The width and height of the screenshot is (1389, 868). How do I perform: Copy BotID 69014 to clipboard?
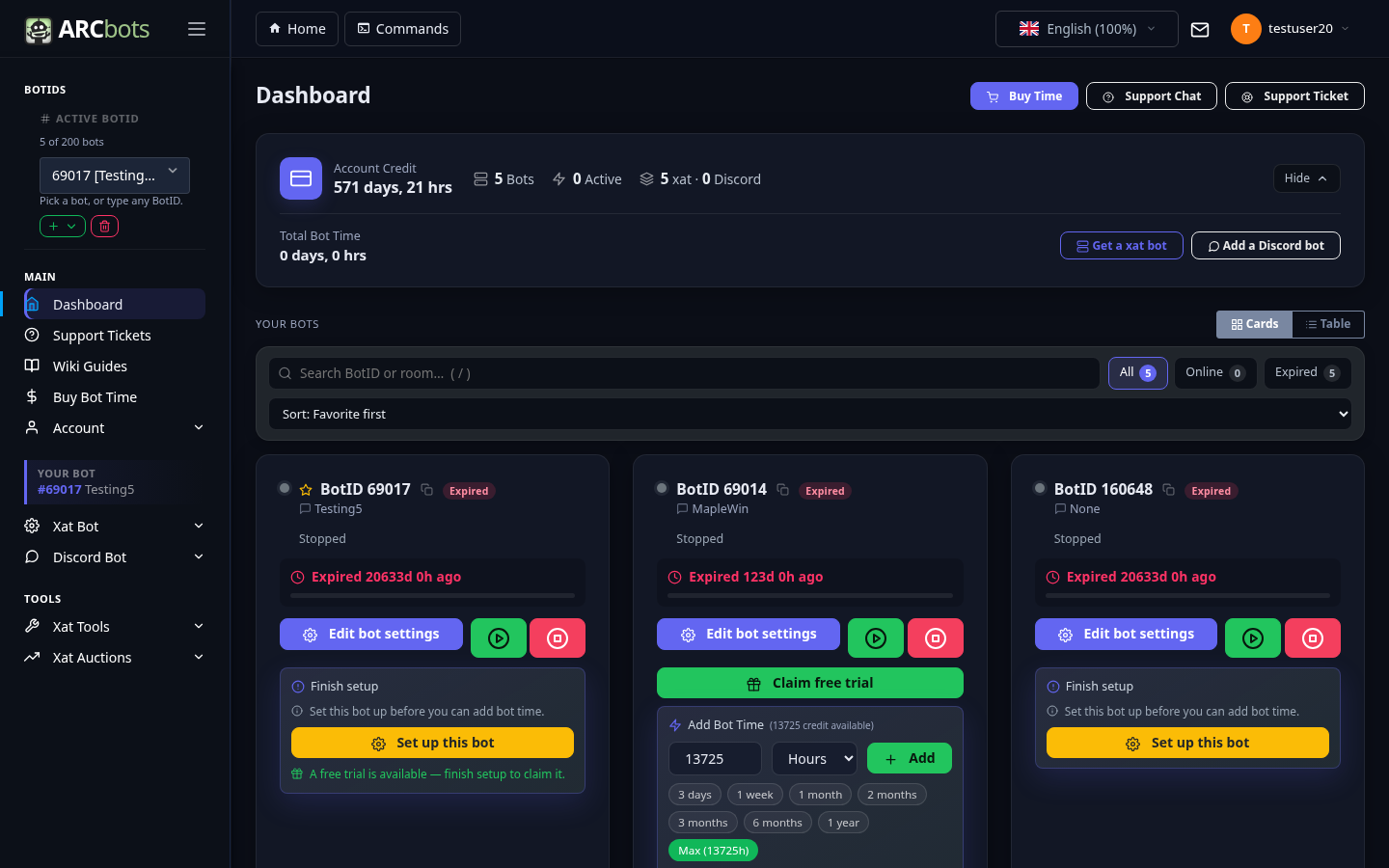tap(782, 490)
